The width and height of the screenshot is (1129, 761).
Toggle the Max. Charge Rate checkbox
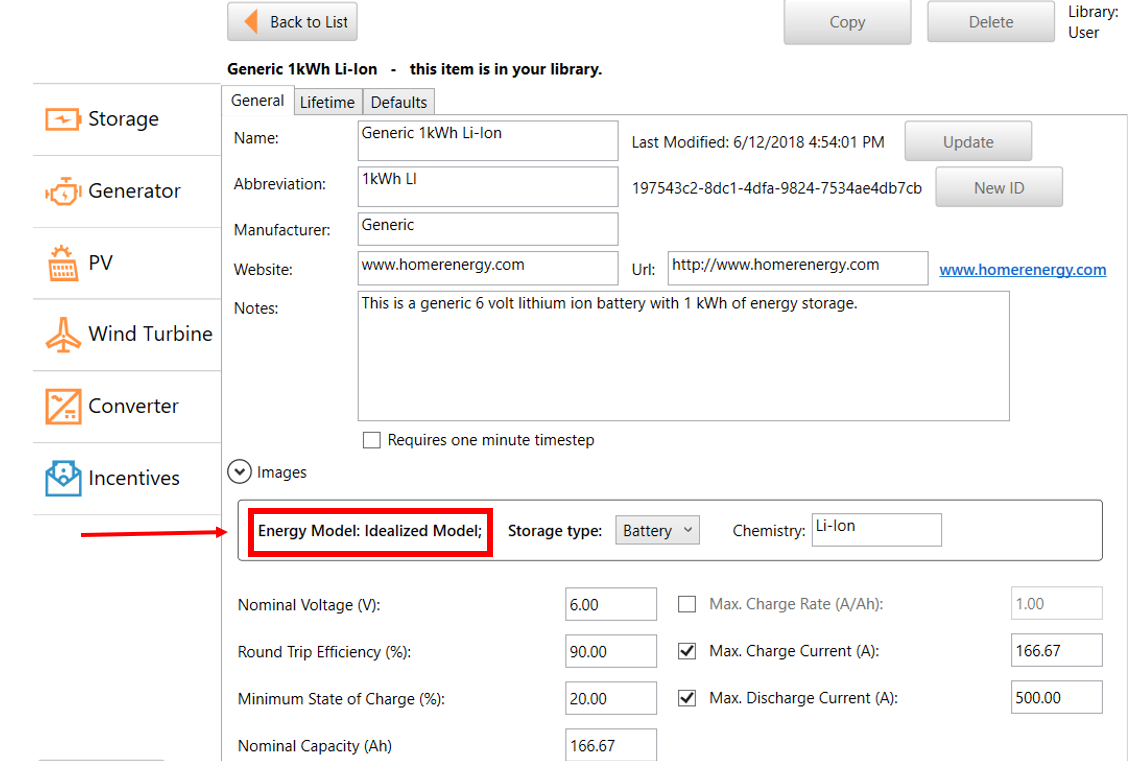coord(687,604)
